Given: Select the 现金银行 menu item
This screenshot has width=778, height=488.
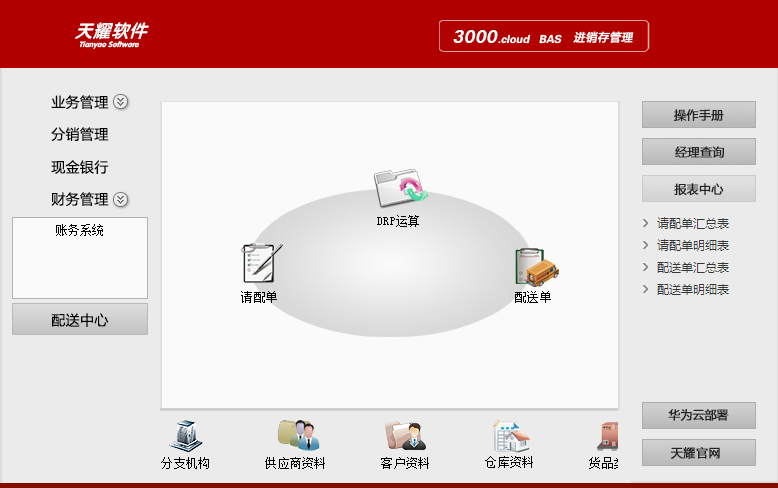Looking at the screenshot, I should (x=79, y=167).
